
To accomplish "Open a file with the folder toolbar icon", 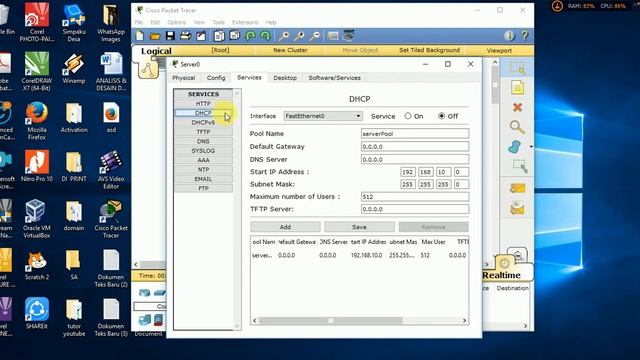I will [155, 36].
